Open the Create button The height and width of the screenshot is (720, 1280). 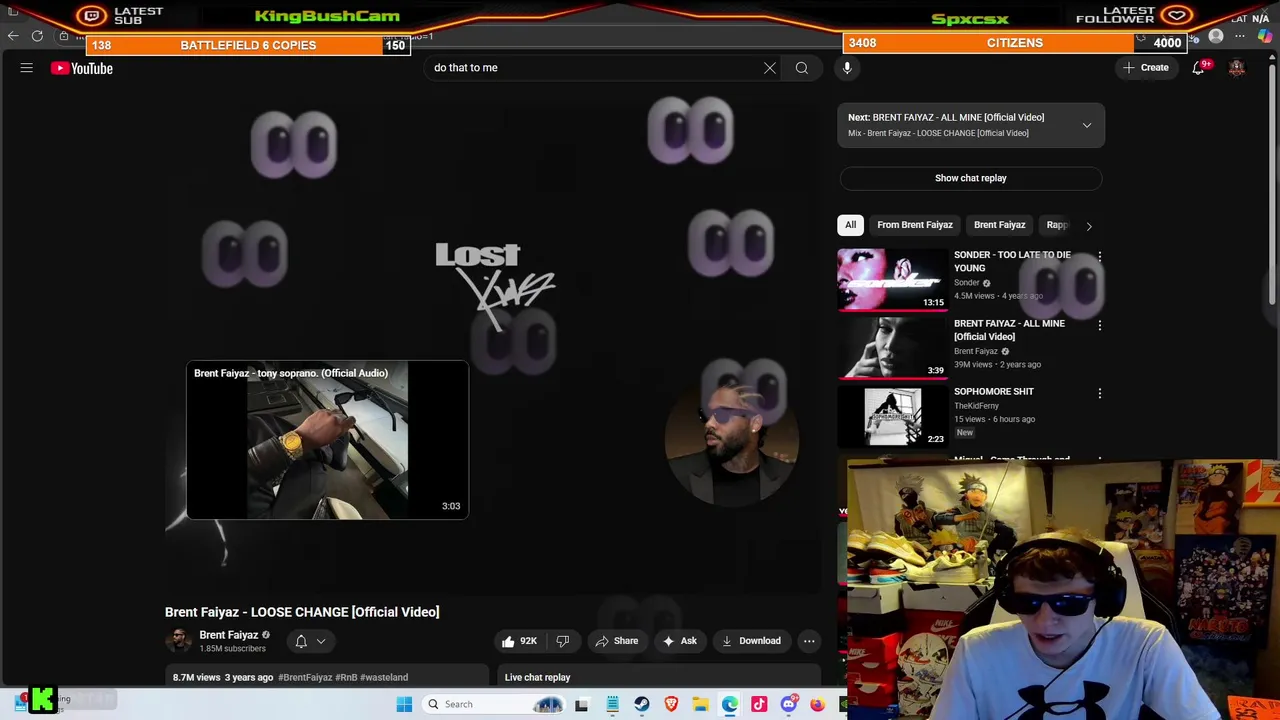[1145, 68]
